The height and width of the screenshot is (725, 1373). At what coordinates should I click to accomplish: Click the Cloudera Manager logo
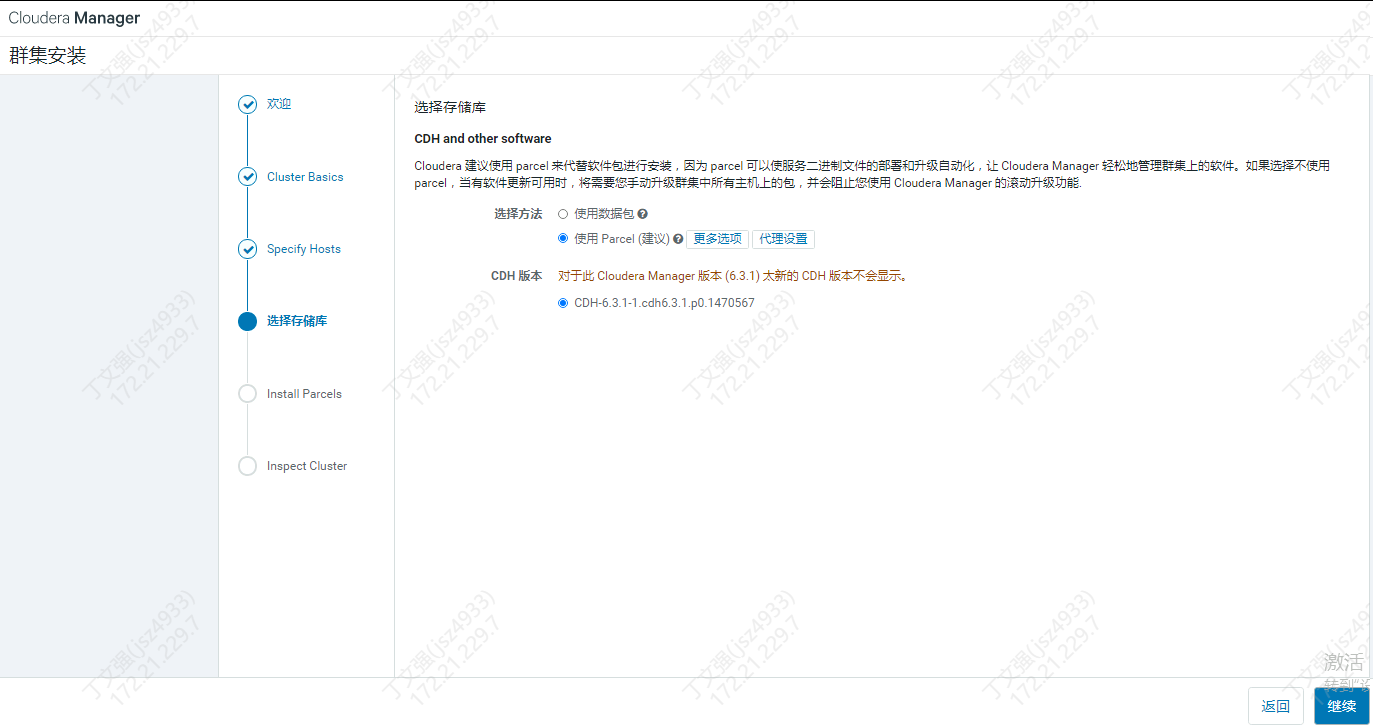(74, 18)
